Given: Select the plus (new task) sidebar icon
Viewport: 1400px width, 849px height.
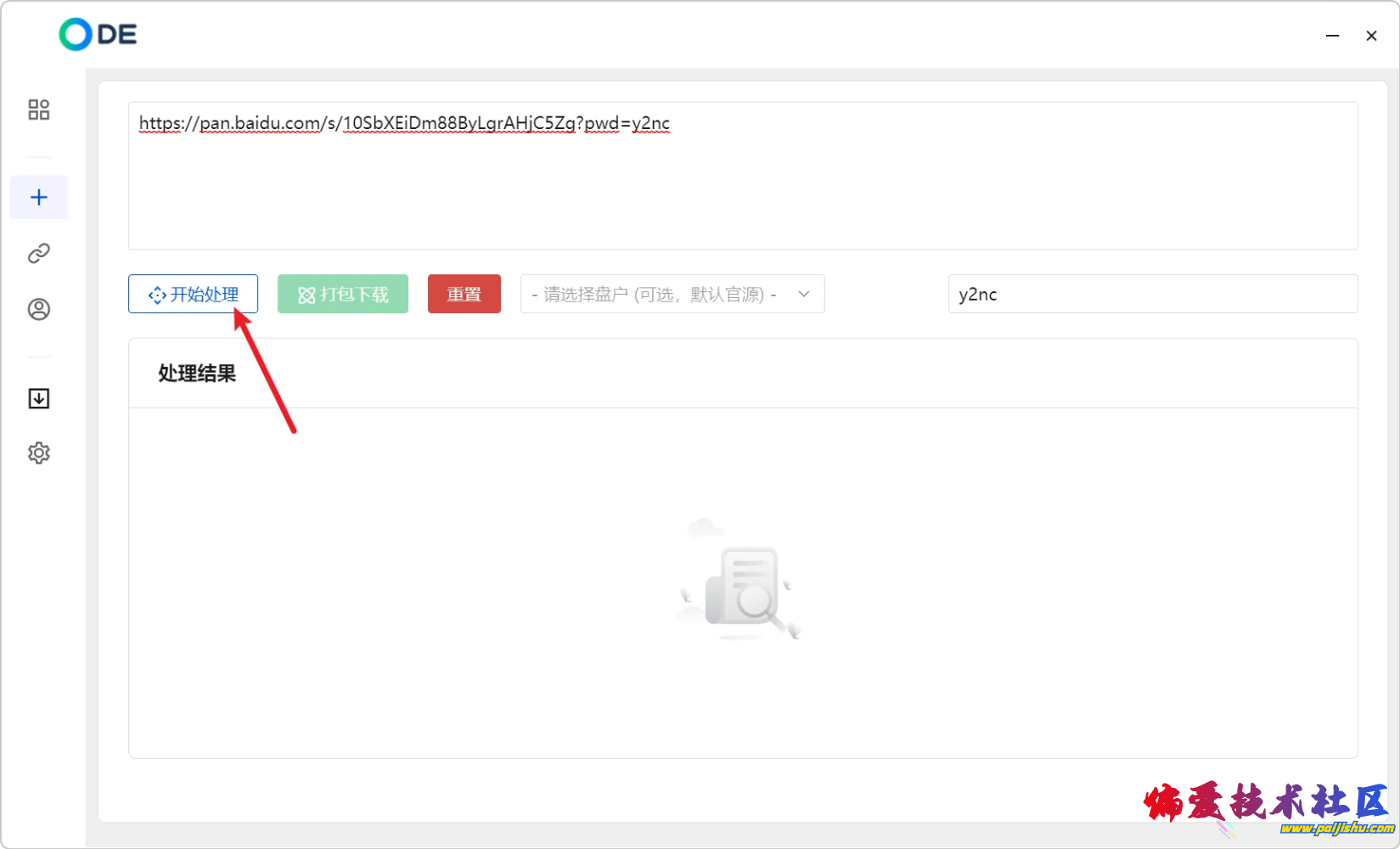Looking at the screenshot, I should coord(39,198).
